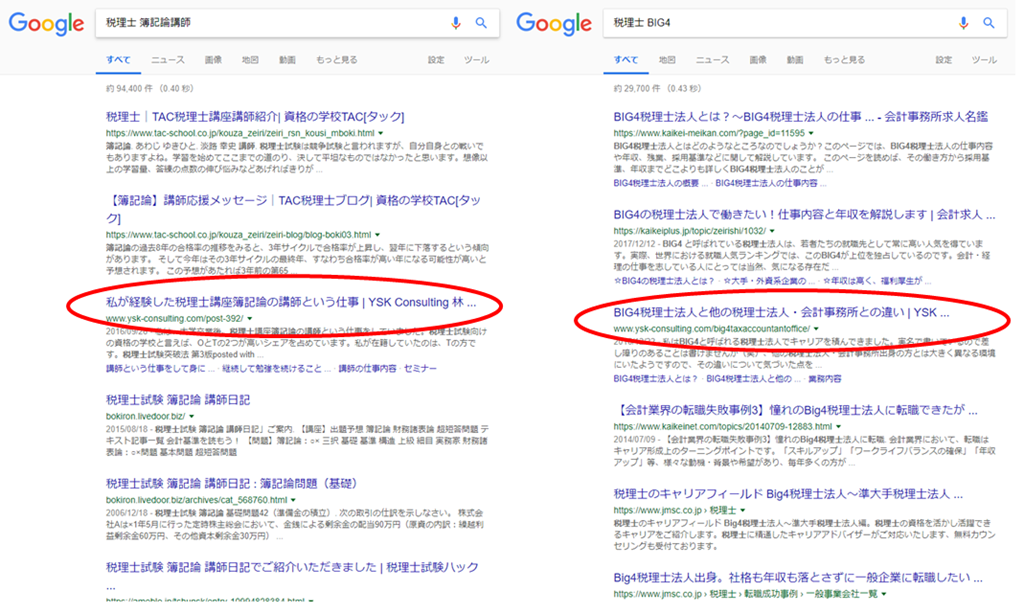Open 税理士のキャリアフィールド Big4税理士法人 result

pyautogui.click(x=788, y=494)
